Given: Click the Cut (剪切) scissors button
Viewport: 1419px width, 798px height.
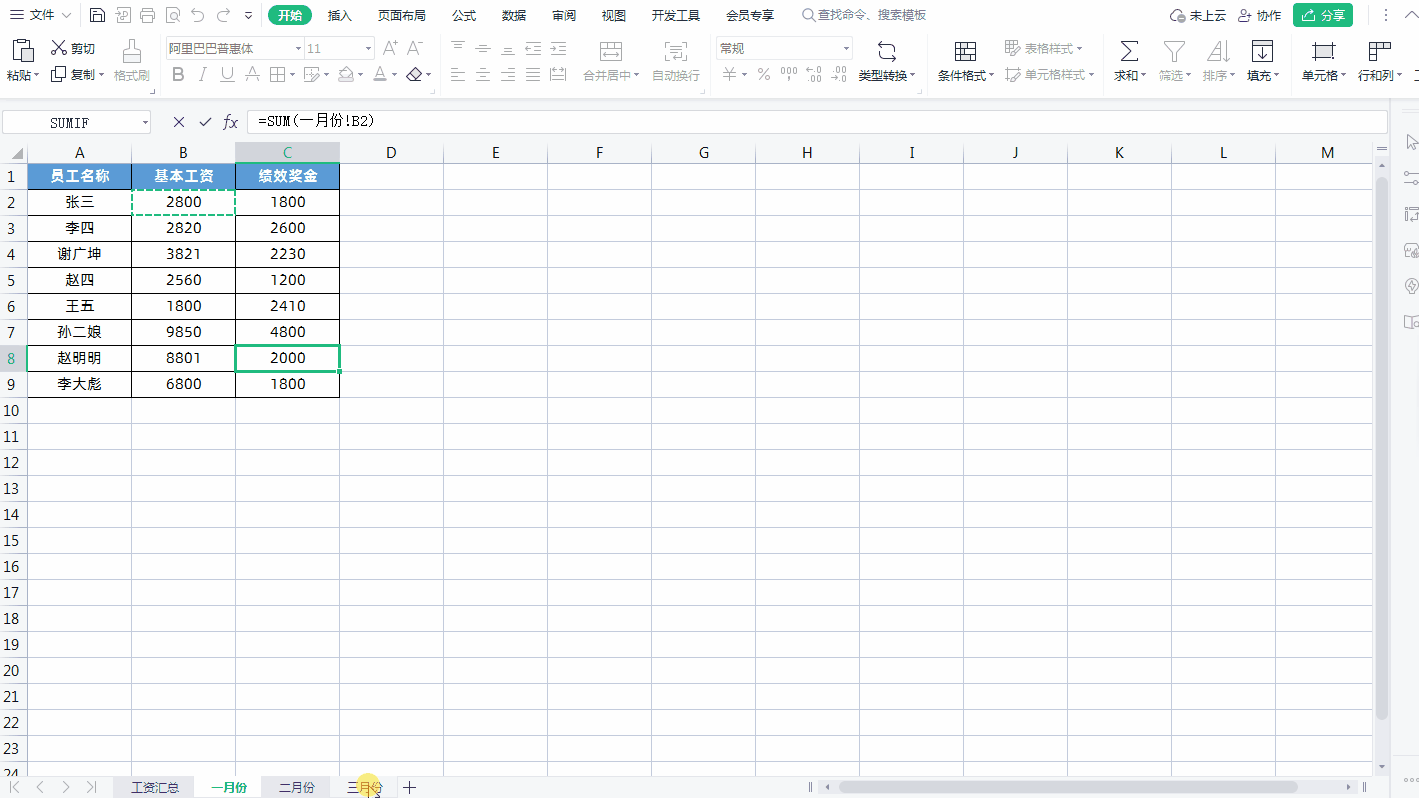Looking at the screenshot, I should (73, 48).
